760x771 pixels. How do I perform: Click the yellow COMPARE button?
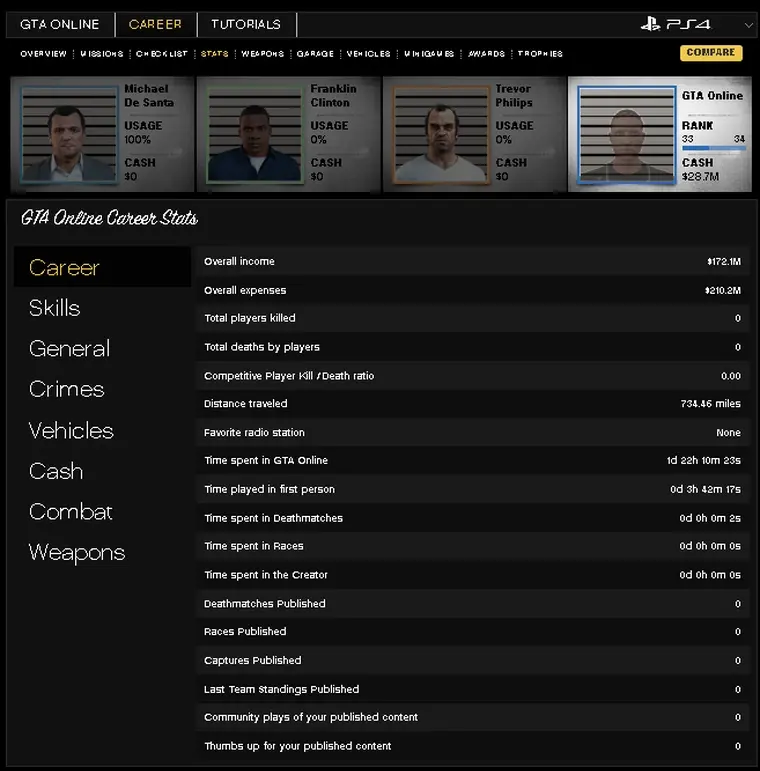[711, 53]
